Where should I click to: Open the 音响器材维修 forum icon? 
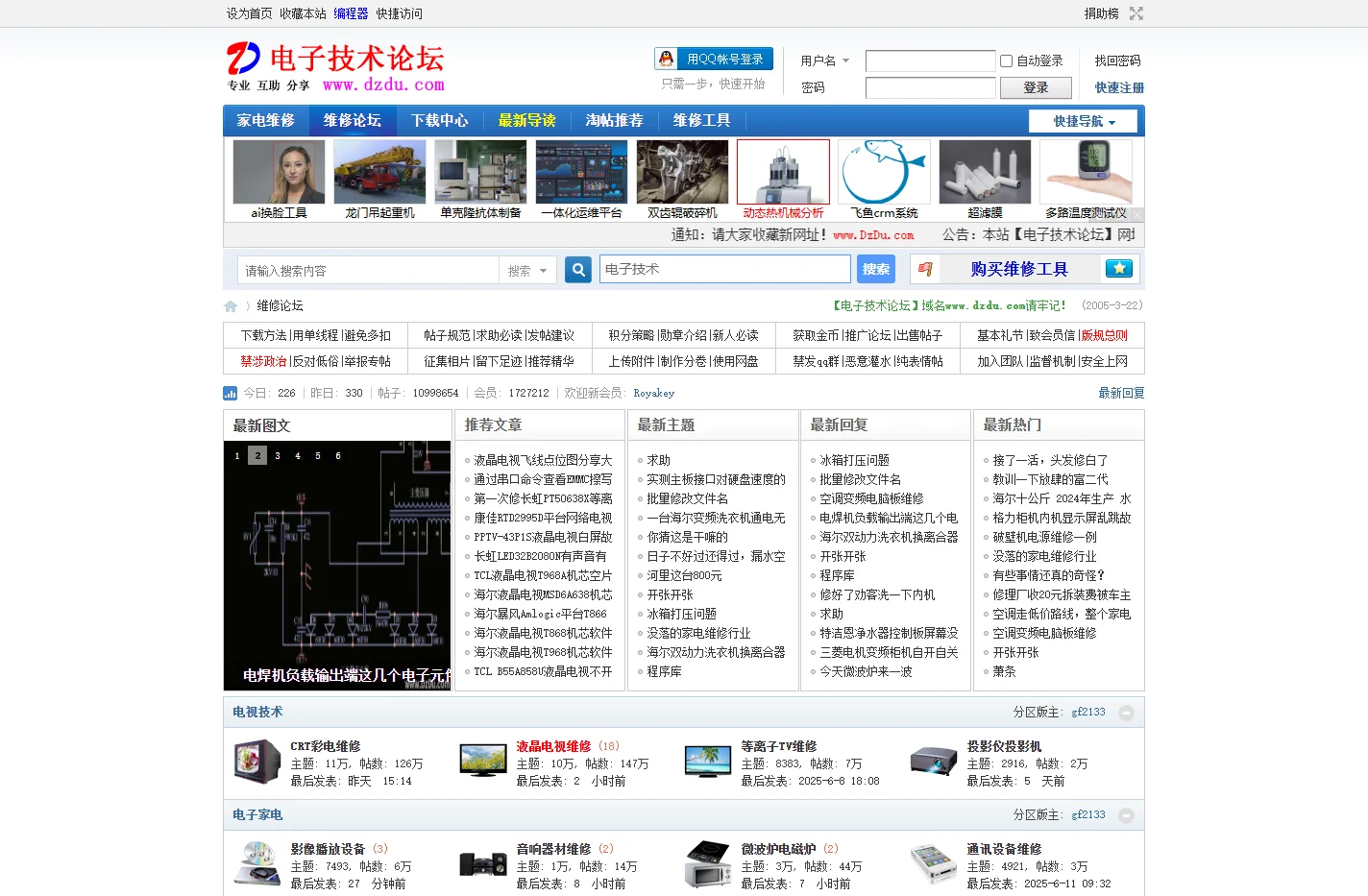483,864
